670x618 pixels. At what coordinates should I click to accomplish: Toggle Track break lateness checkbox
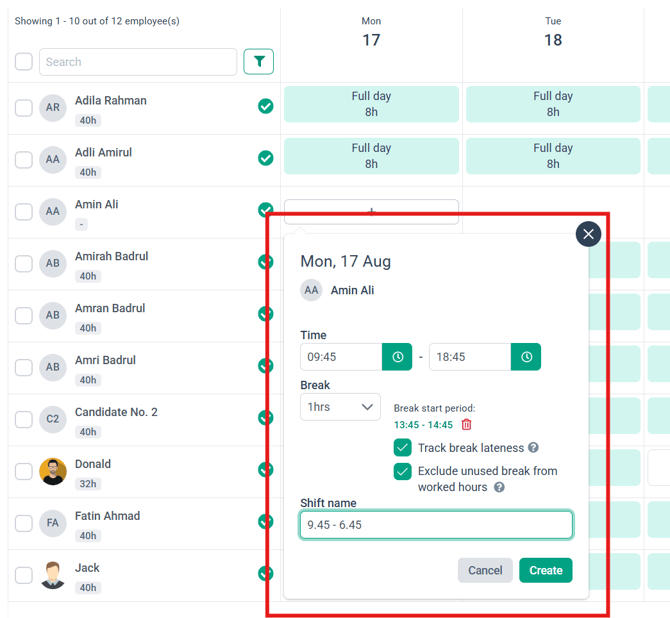(x=403, y=447)
